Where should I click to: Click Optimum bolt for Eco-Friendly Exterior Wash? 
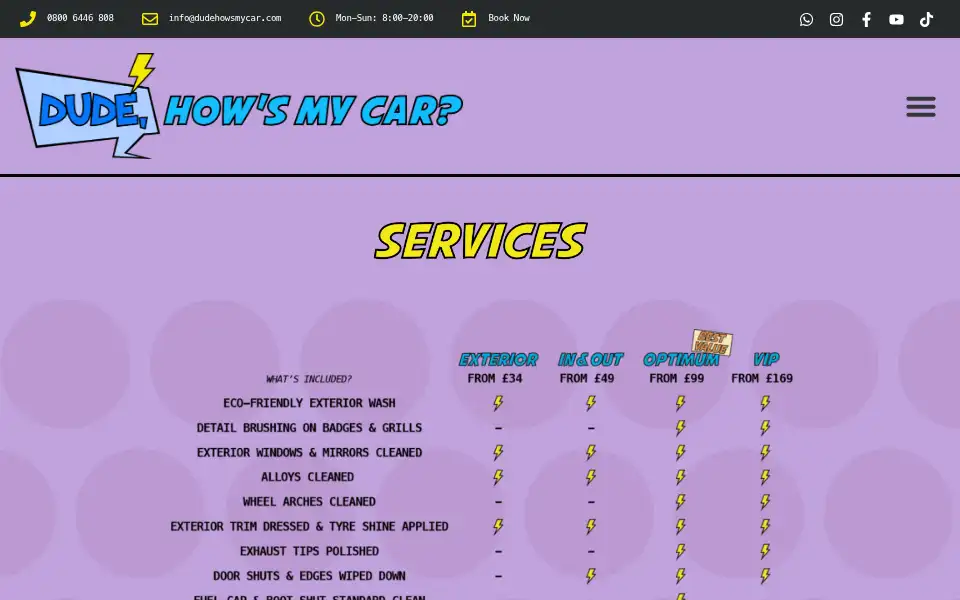(x=680, y=403)
